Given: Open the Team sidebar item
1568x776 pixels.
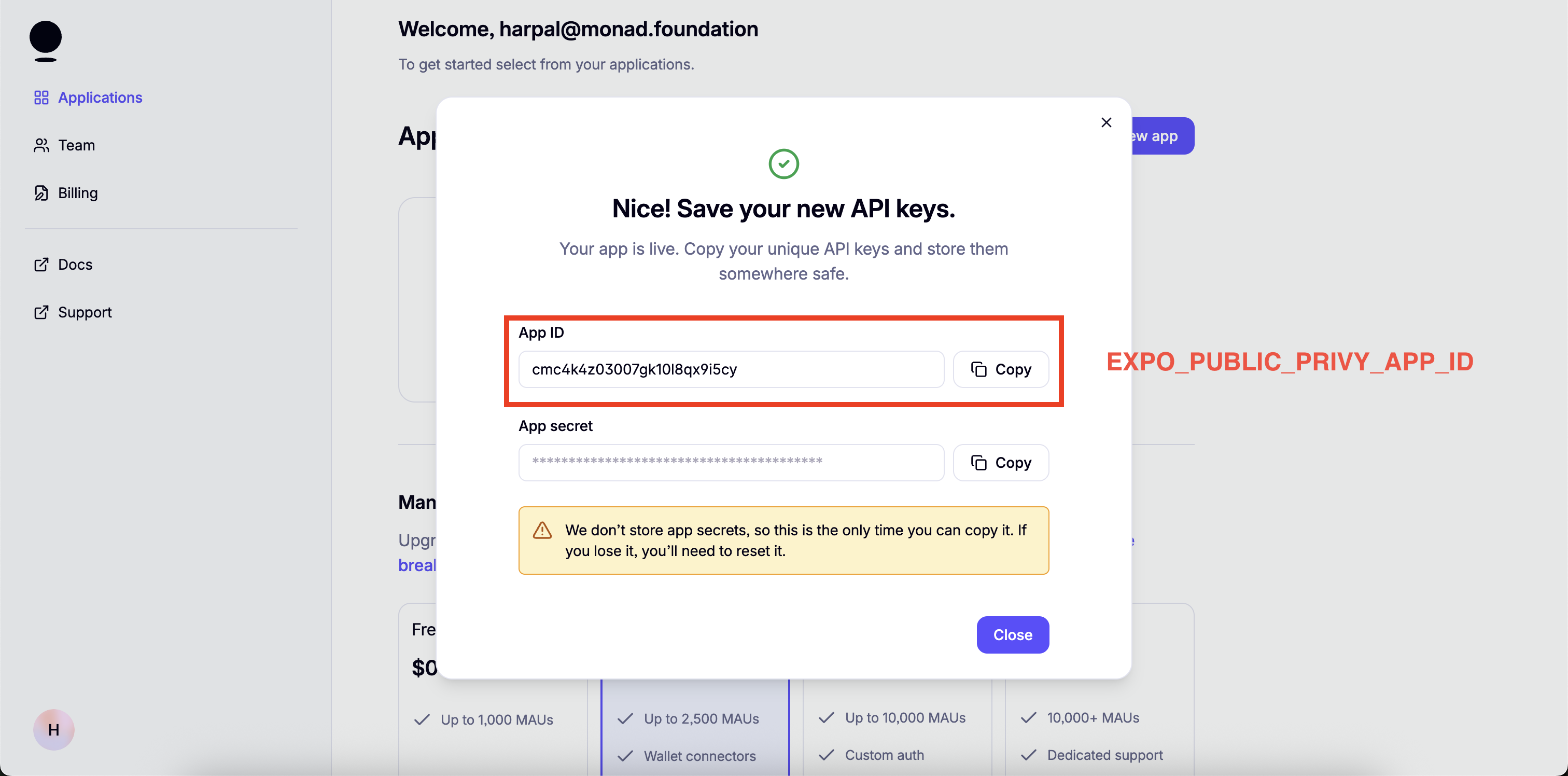Looking at the screenshot, I should [77, 145].
